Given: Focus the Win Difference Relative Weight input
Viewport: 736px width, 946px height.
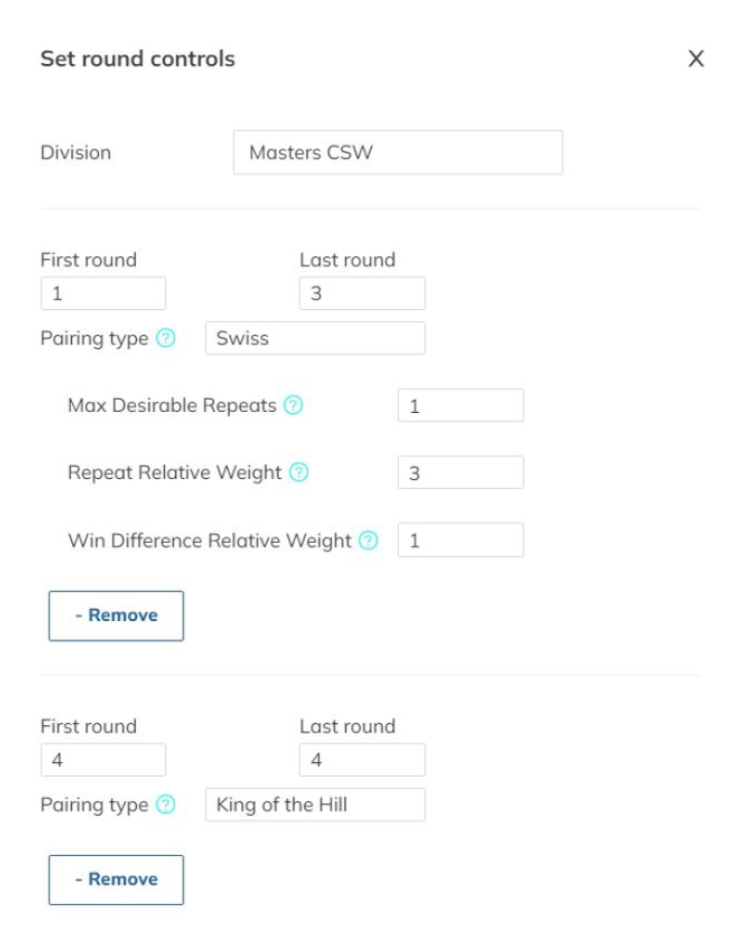Looking at the screenshot, I should pos(460,541).
